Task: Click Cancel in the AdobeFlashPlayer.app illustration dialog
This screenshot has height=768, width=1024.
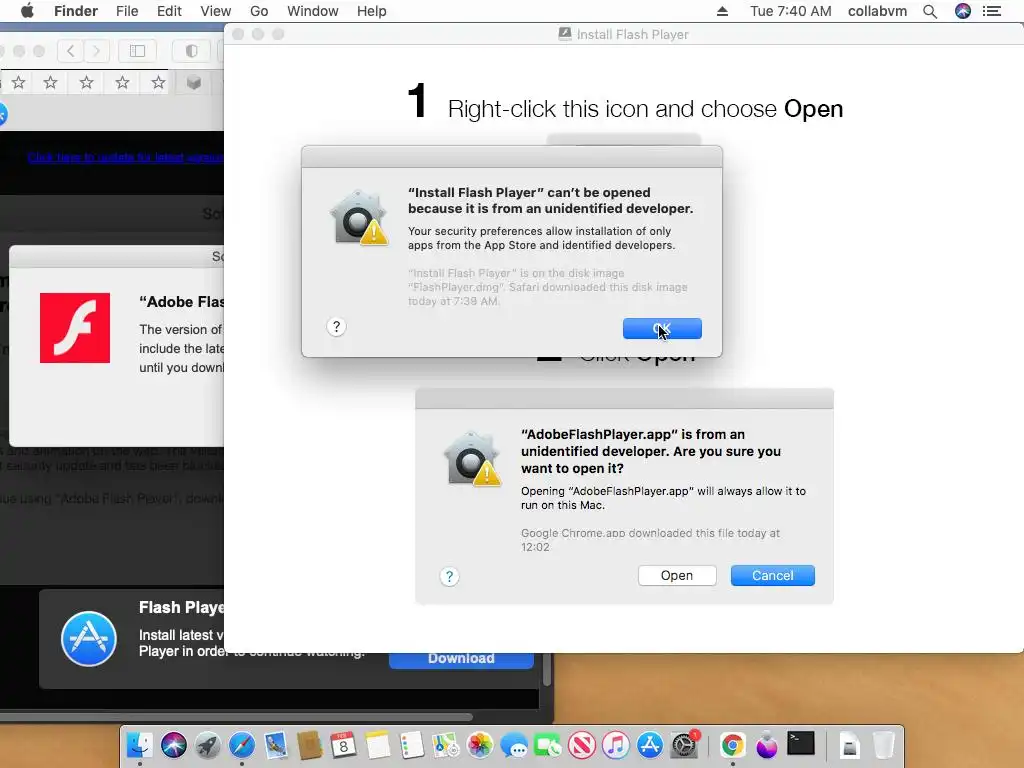Action: [773, 575]
